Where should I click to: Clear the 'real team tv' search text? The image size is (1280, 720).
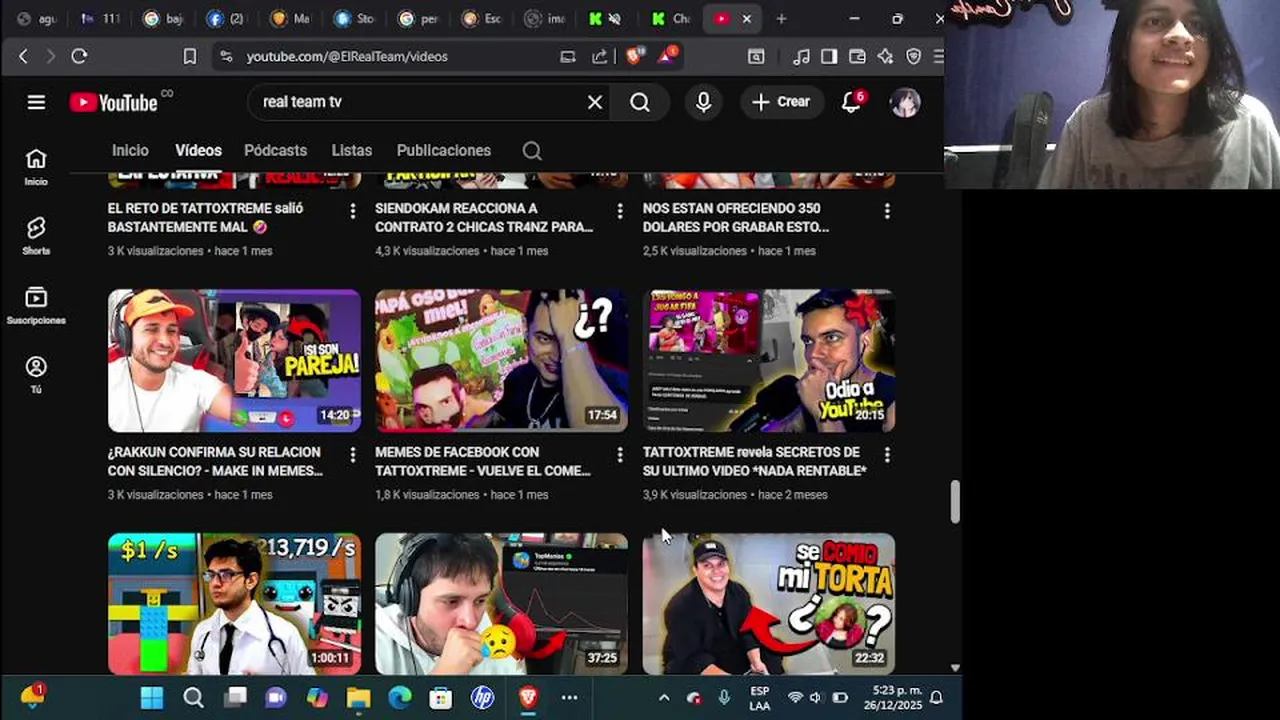[595, 102]
